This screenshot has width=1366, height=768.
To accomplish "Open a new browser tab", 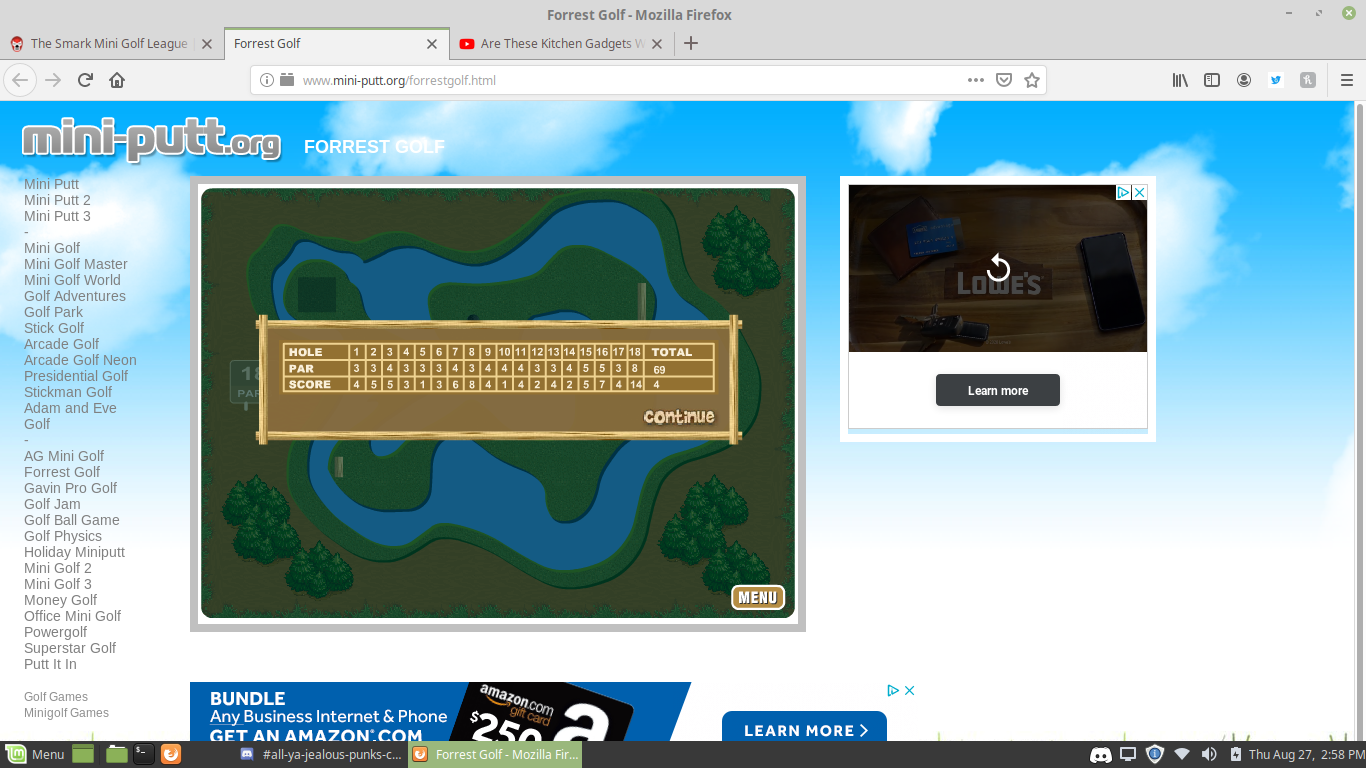I will tap(690, 43).
